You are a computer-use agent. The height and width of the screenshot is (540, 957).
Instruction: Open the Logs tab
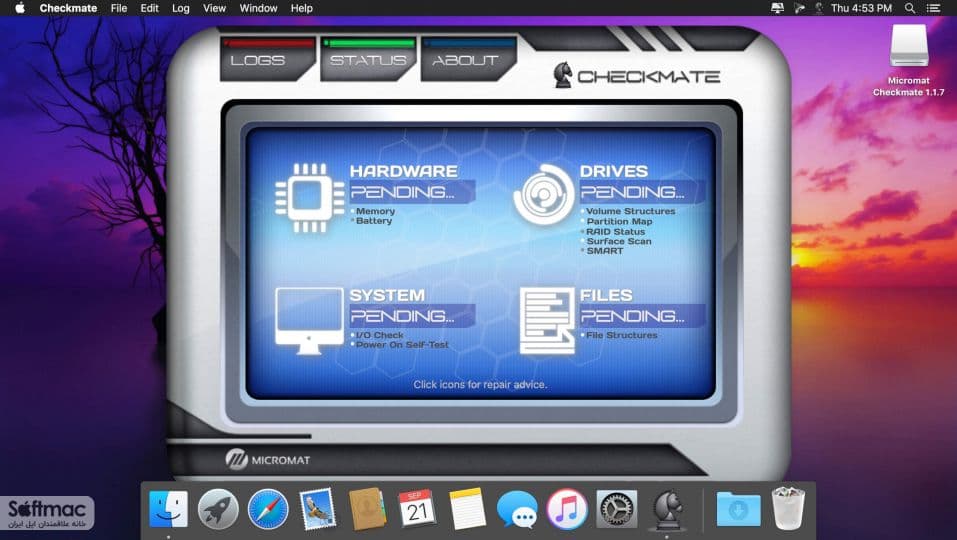[267, 59]
